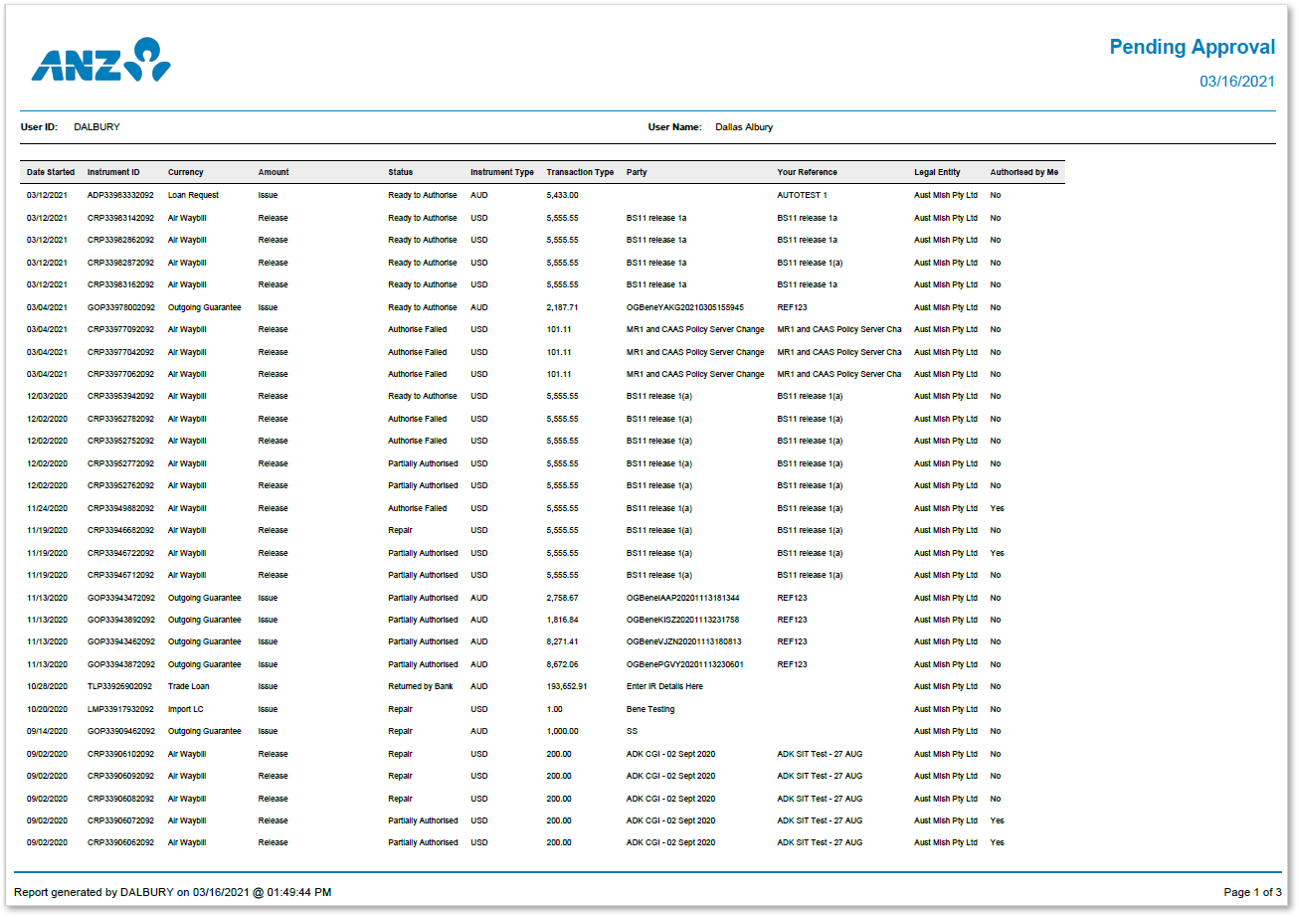
Task: Click the Pending Approval report title
Action: (x=1192, y=47)
